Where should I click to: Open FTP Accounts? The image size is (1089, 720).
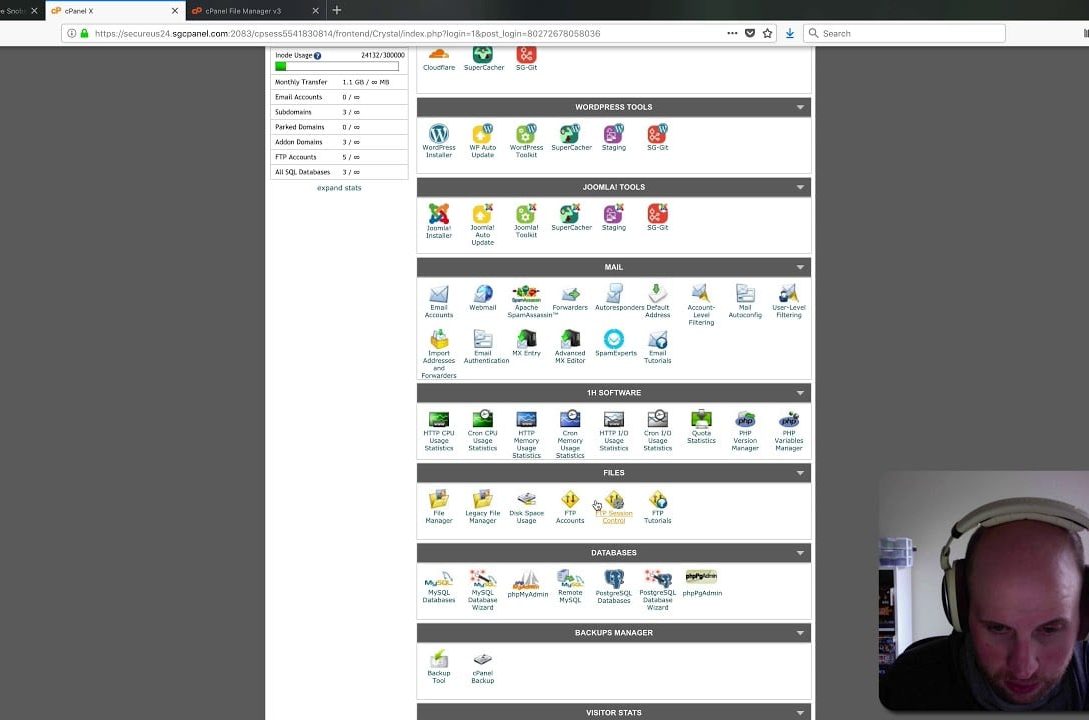570,507
